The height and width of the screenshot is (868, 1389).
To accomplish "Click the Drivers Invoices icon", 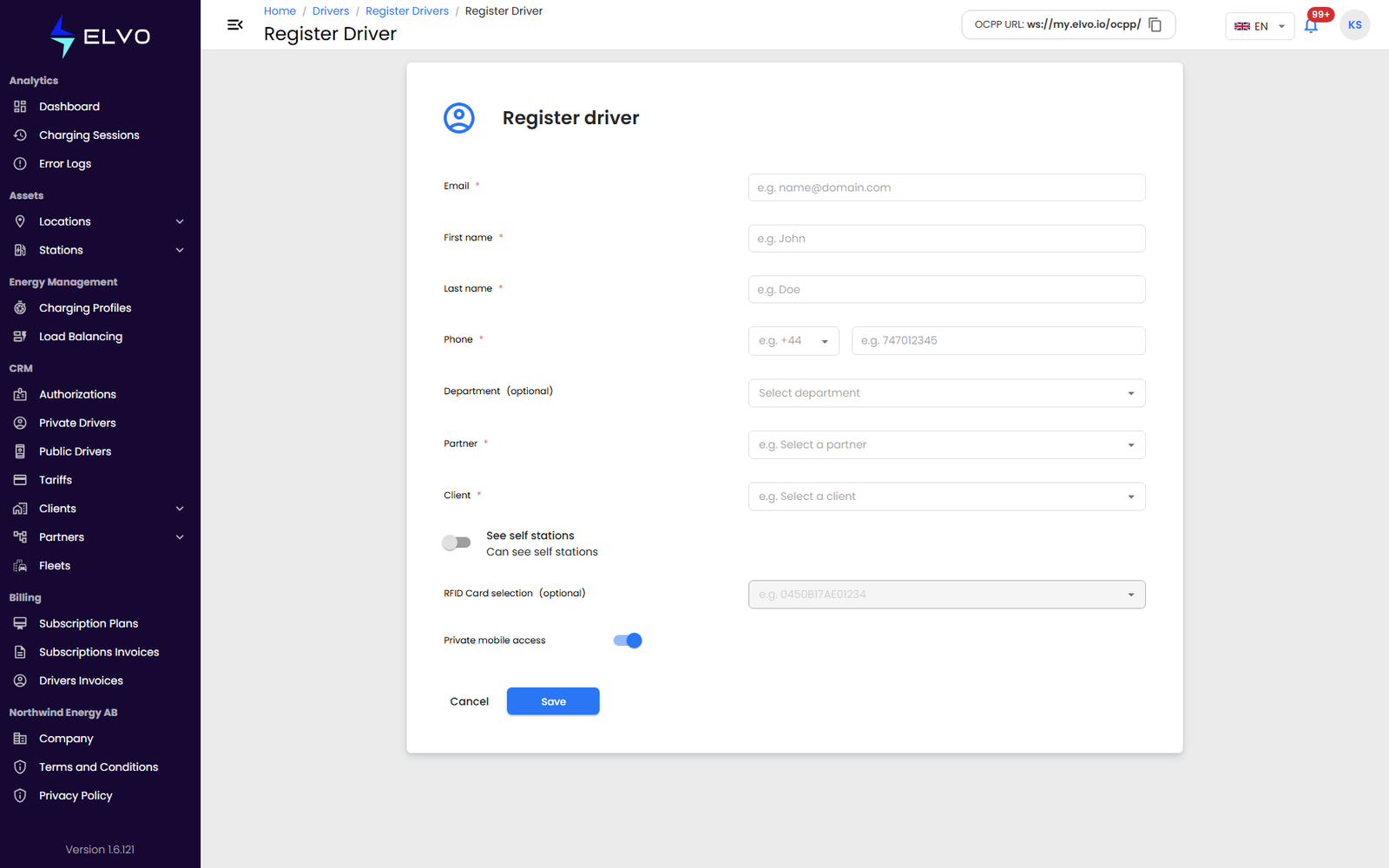I will tap(20, 681).
